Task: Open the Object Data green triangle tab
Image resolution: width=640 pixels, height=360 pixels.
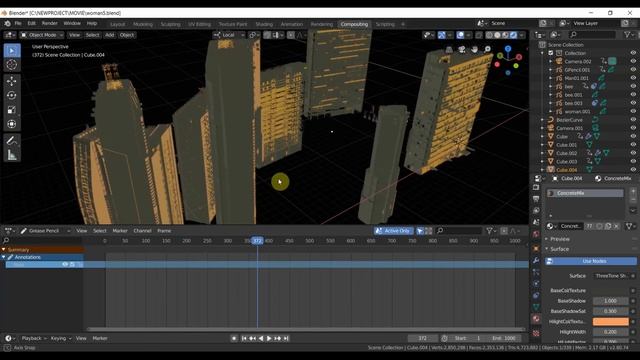Action: pos(536,307)
